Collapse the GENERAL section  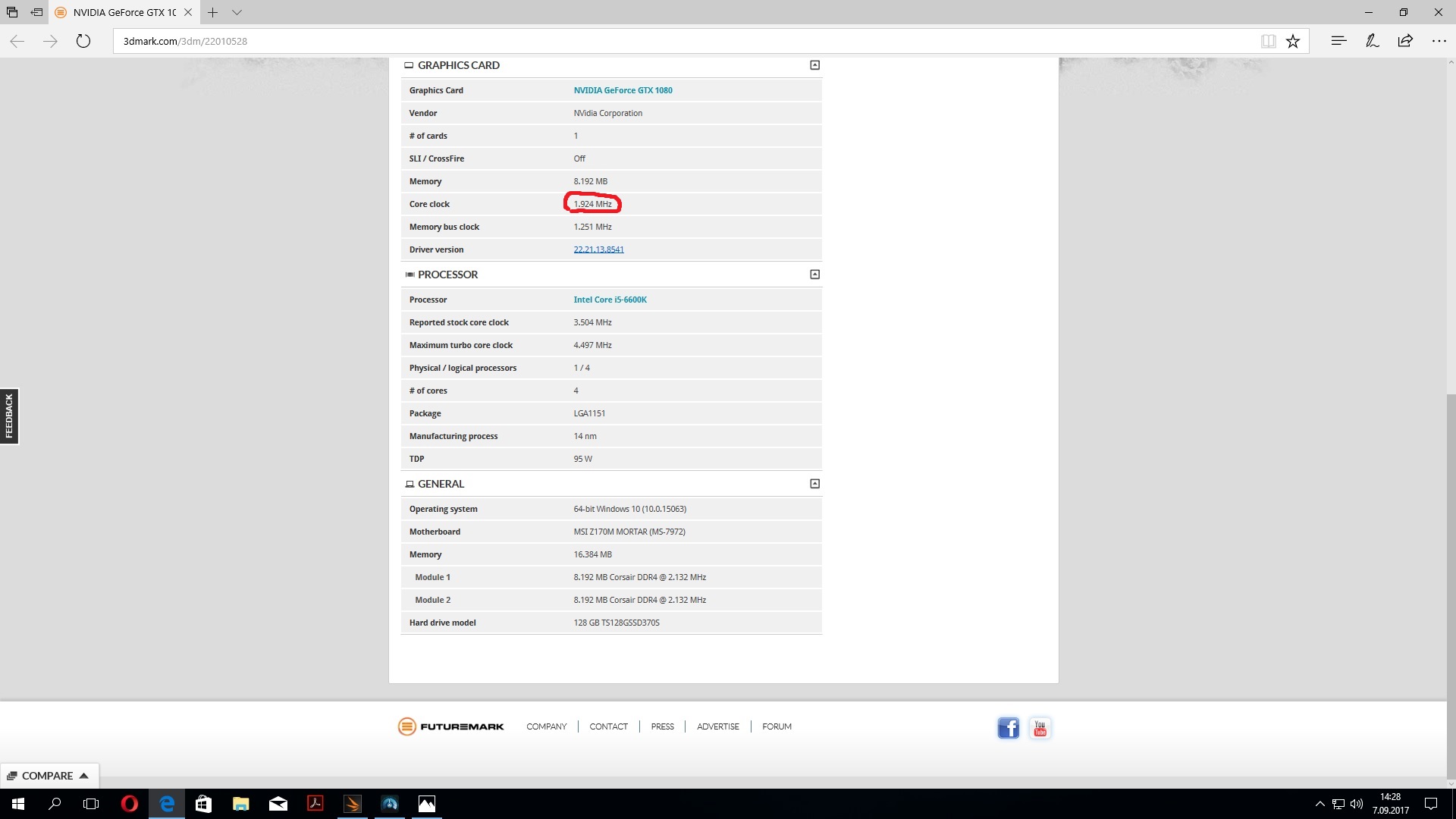[x=814, y=484]
